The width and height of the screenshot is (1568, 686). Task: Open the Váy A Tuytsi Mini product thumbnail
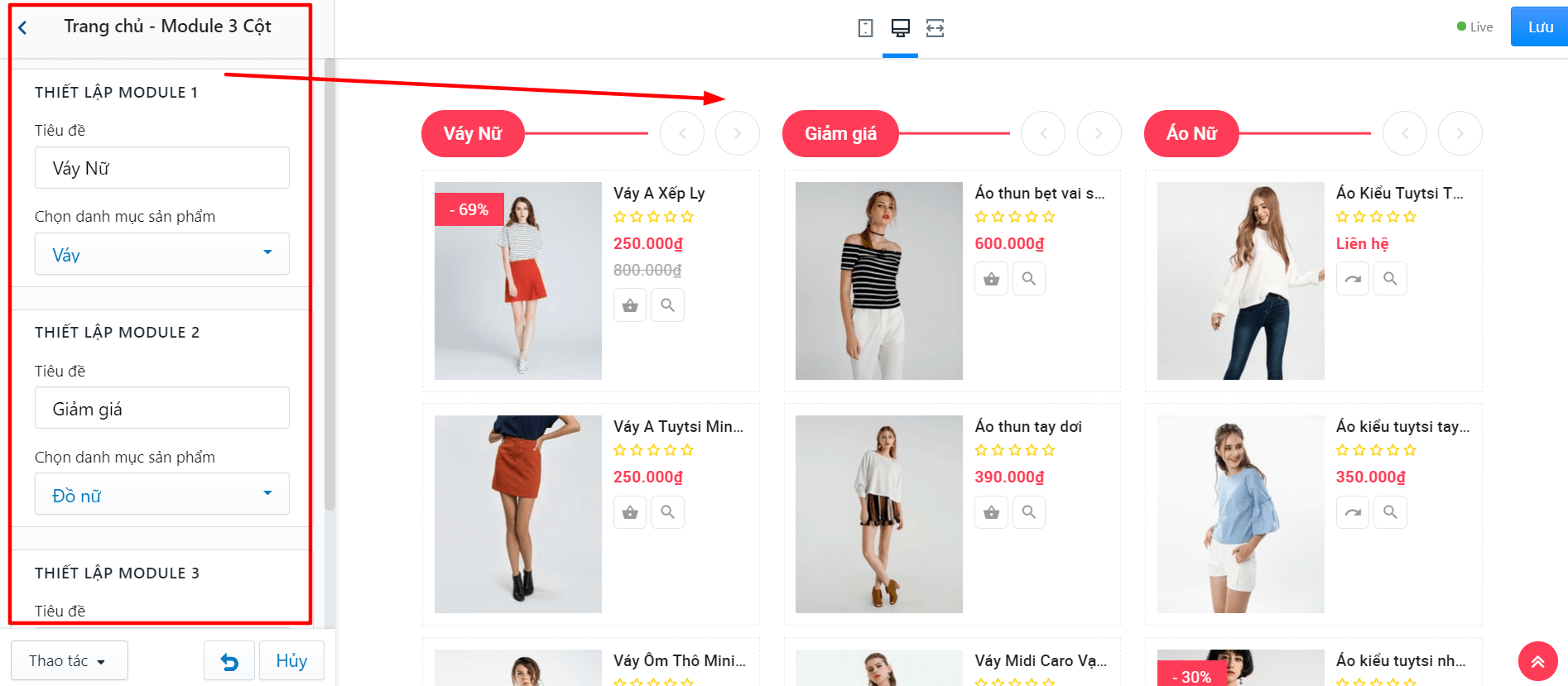click(518, 514)
